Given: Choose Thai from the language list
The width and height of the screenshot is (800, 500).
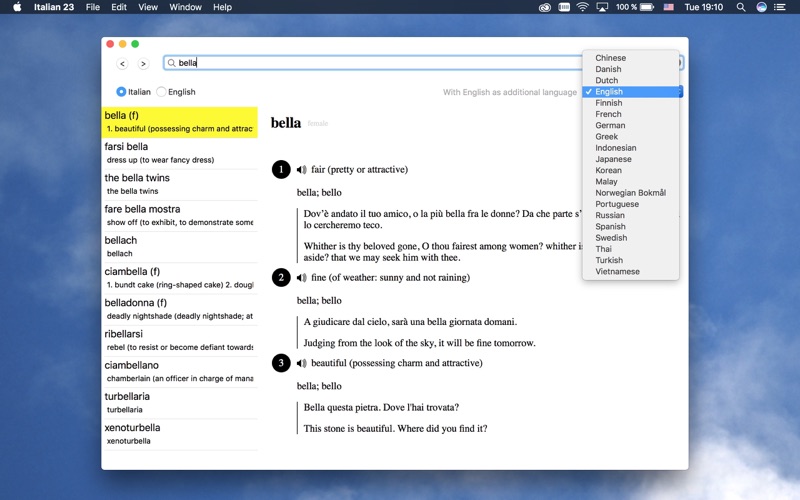Looking at the screenshot, I should click(631, 248).
